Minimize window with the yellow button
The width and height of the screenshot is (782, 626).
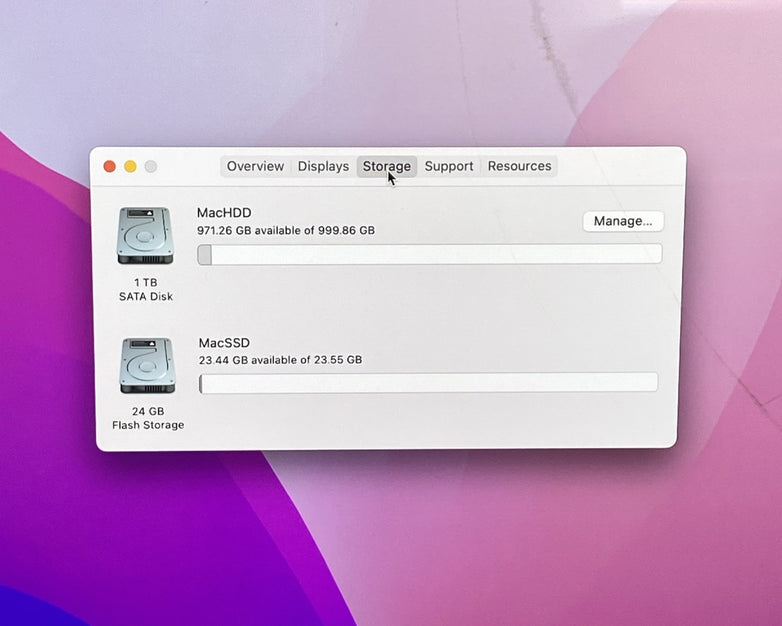[x=130, y=166]
